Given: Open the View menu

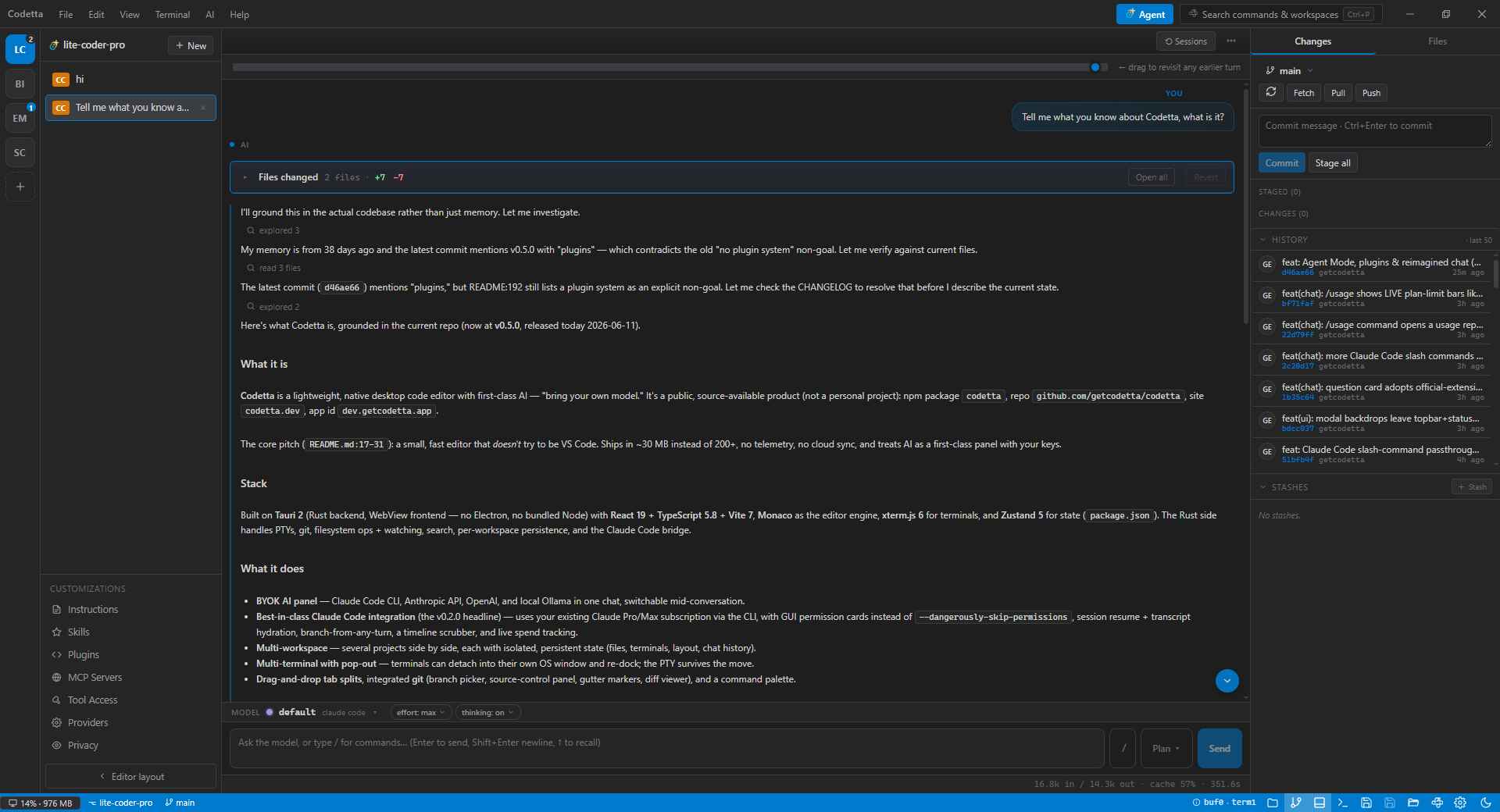Looking at the screenshot, I should [x=130, y=14].
